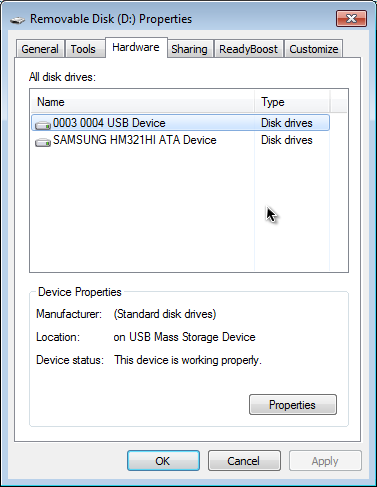Sort drives by Name column header
The width and height of the screenshot is (377, 487).
[x=143, y=102]
